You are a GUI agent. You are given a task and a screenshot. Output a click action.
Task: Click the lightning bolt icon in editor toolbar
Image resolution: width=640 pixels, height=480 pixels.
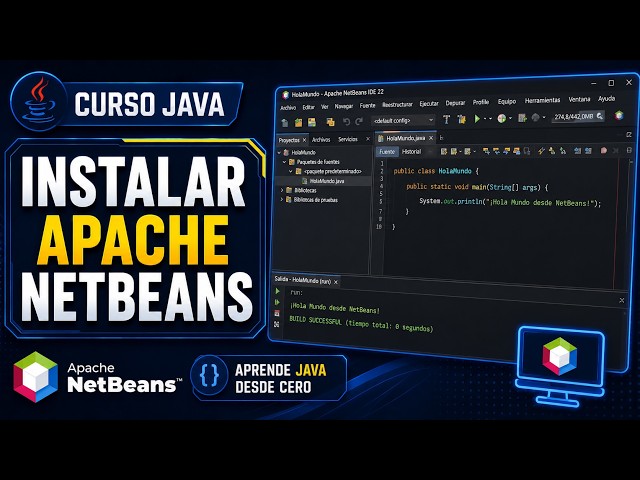tap(541, 151)
